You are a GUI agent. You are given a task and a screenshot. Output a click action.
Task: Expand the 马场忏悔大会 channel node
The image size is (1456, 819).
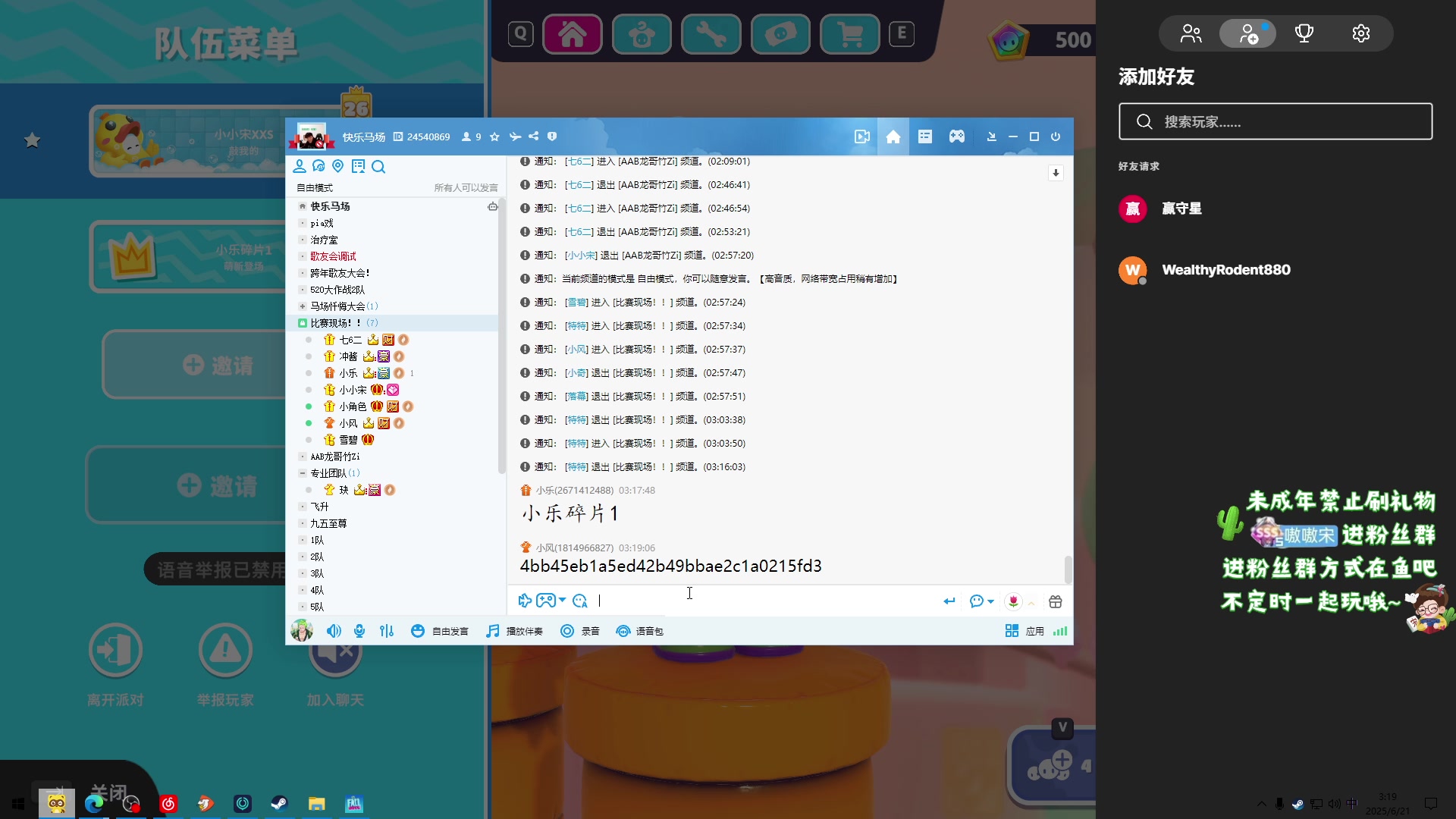click(x=303, y=306)
